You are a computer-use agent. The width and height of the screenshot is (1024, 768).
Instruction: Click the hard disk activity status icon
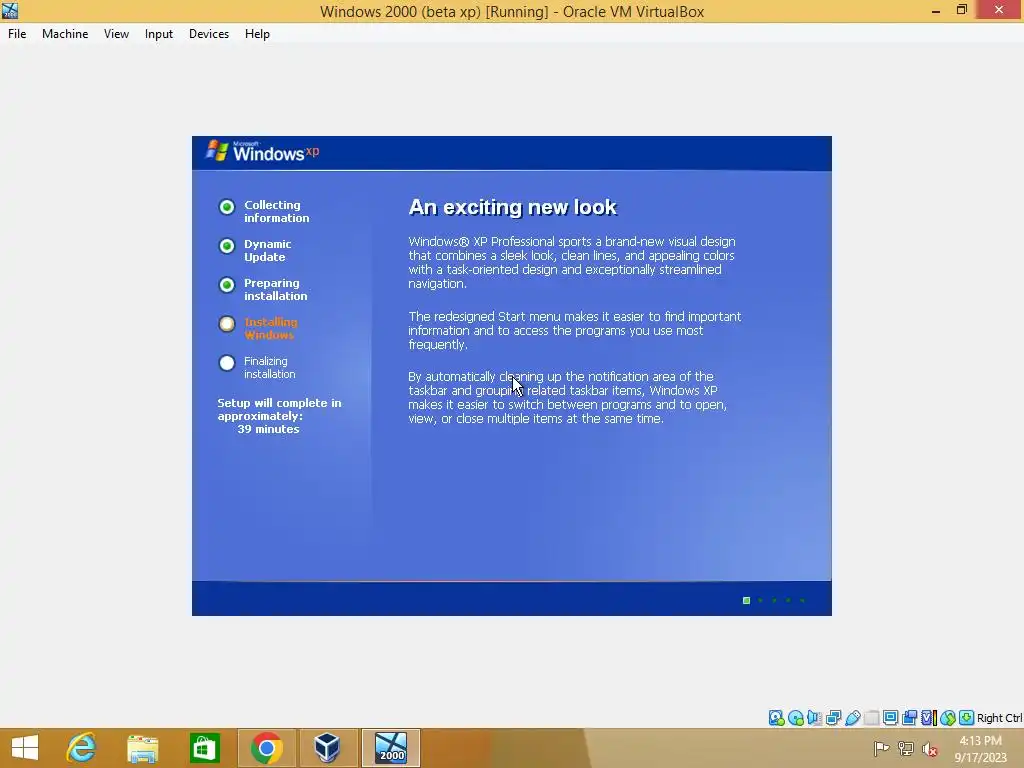tap(776, 718)
